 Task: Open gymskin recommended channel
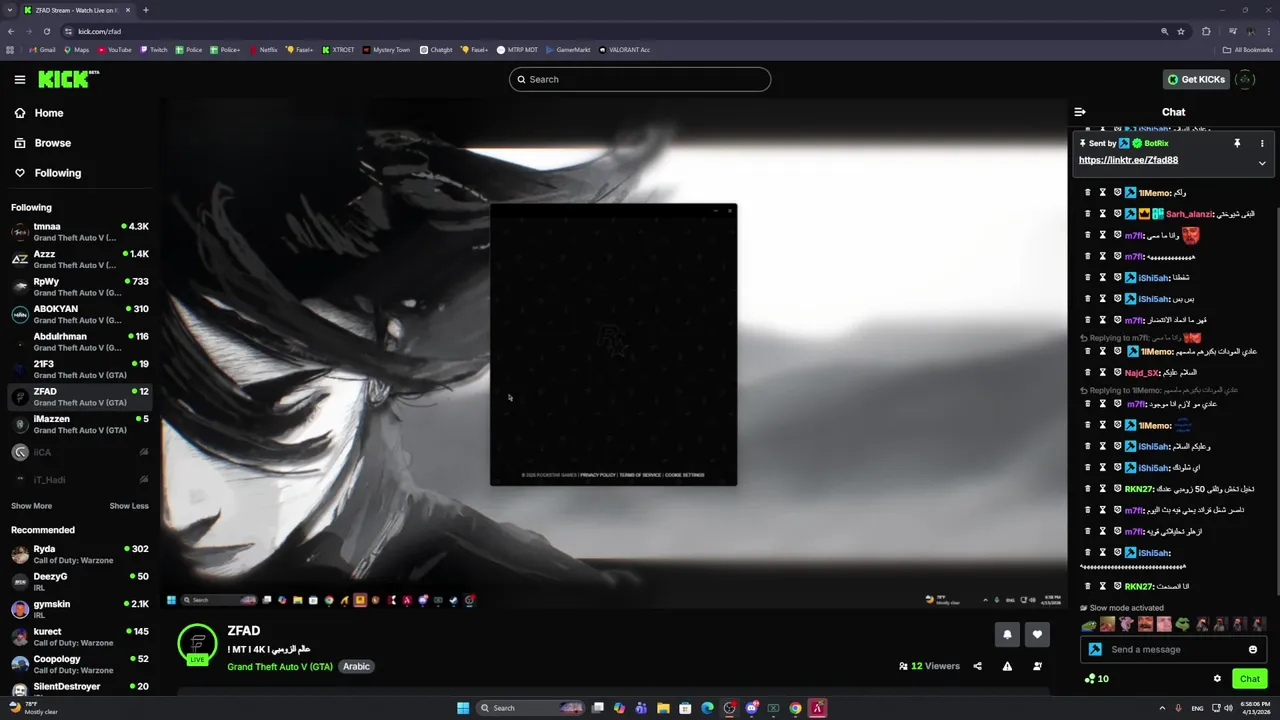pos(80,609)
